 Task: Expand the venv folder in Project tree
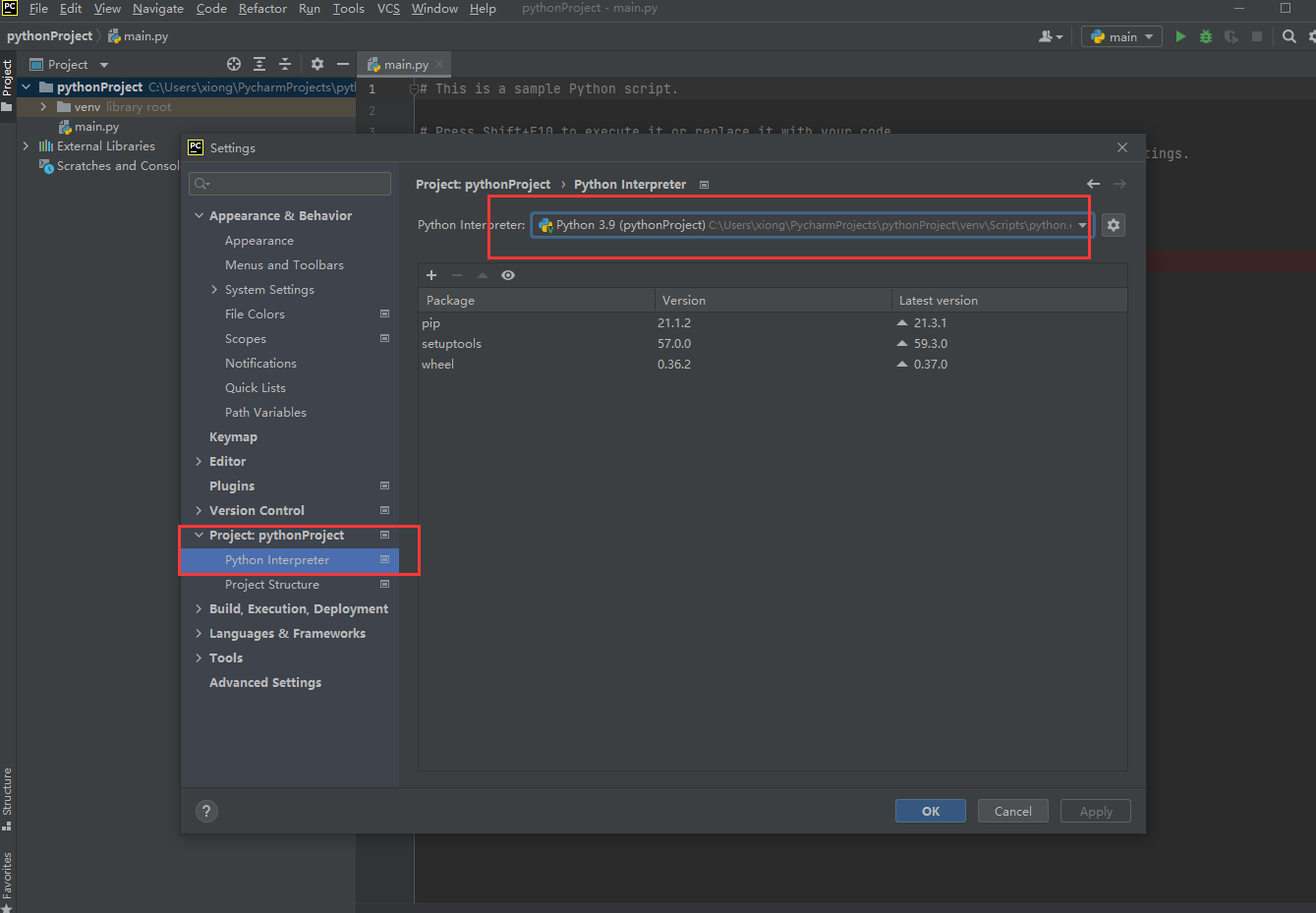43,107
